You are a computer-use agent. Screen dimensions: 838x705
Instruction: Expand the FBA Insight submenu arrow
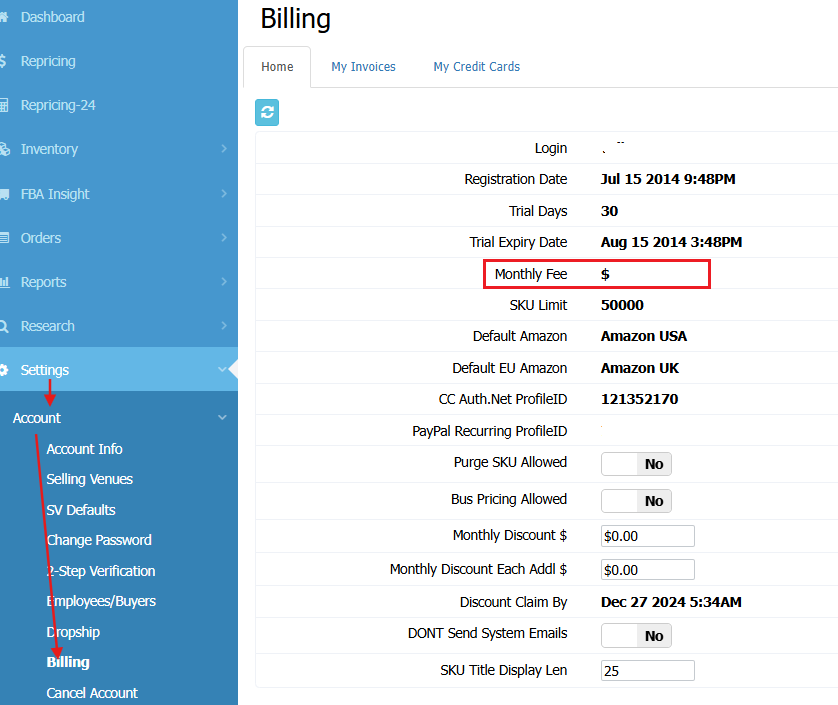point(223,194)
